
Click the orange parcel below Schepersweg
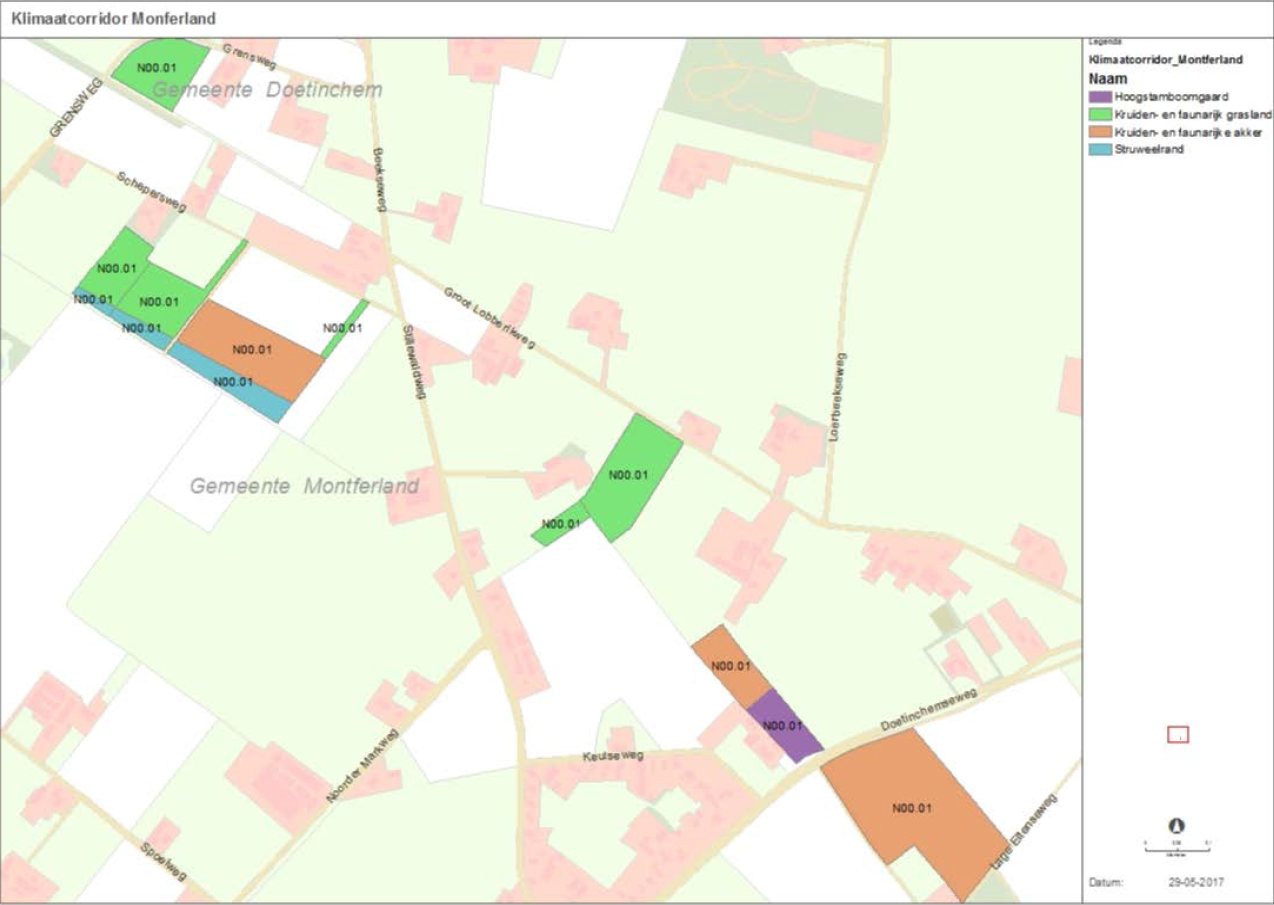click(252, 349)
